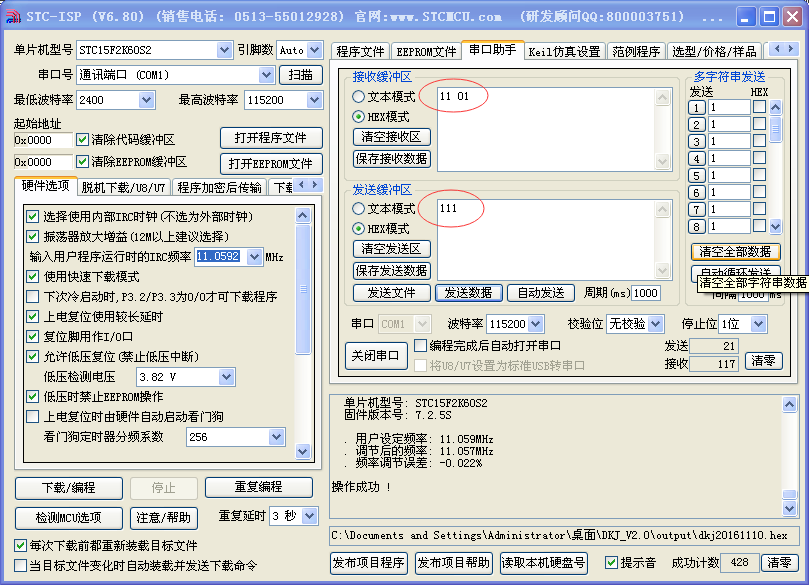Switch to 脱机下载/U8/U7 tab
The height and width of the screenshot is (585, 809).
click(123, 188)
